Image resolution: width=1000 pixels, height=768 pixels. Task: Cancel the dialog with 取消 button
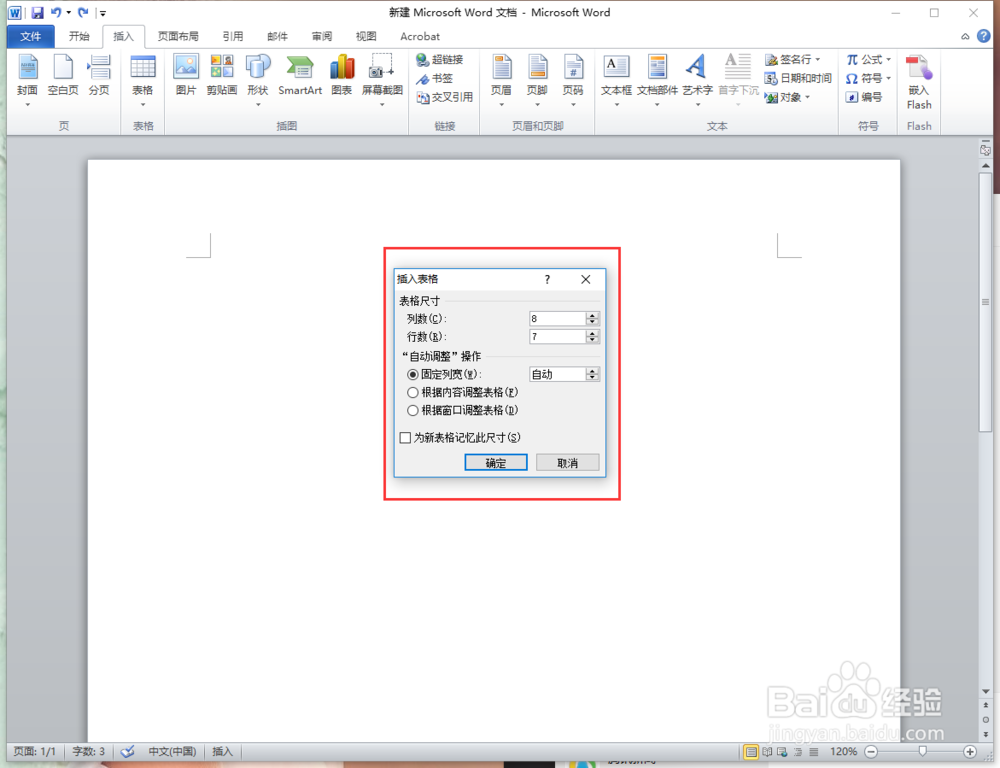point(567,462)
